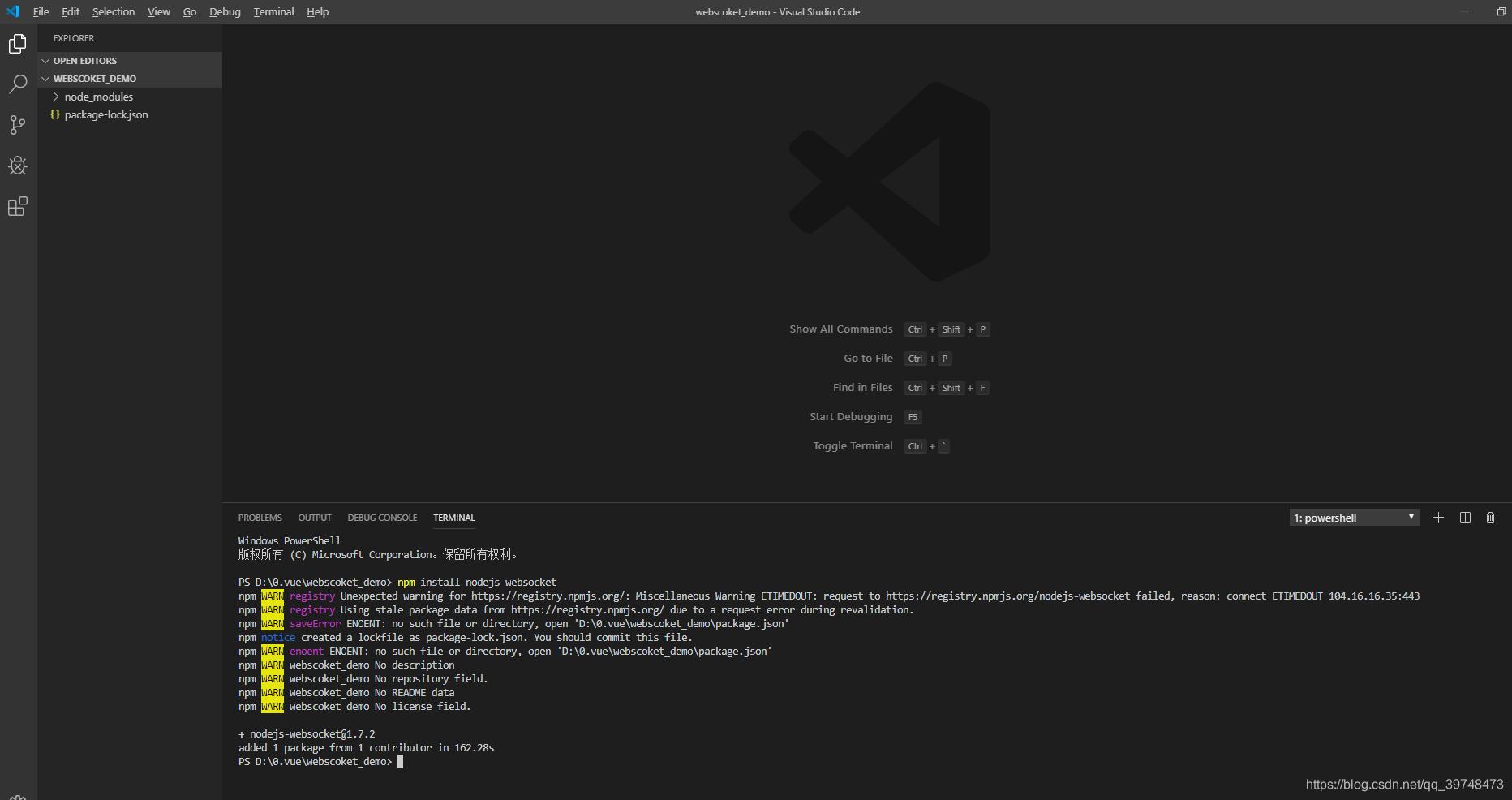Click the Explorer panel title

coord(74,38)
